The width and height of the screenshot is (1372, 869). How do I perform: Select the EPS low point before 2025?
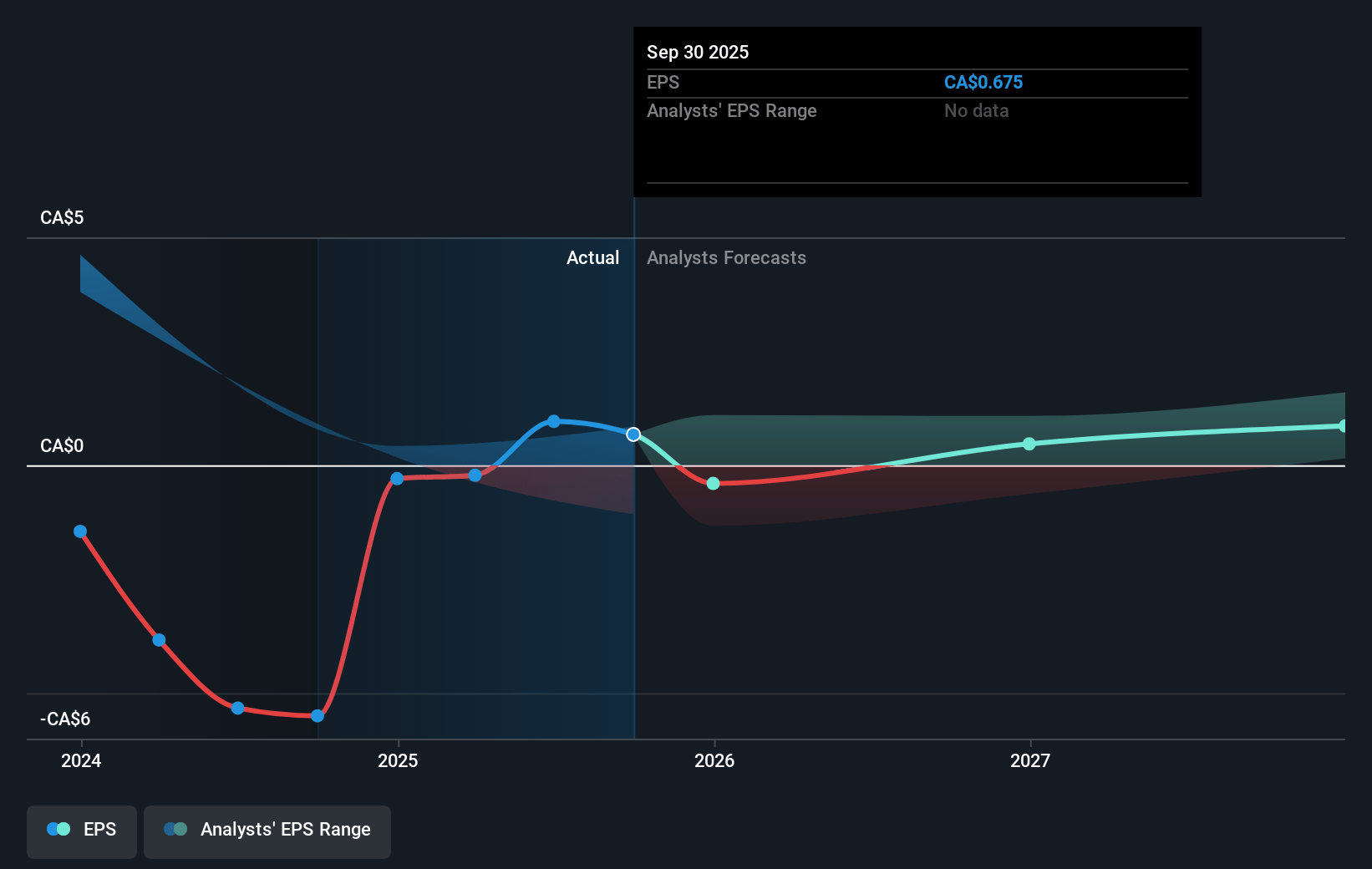tap(318, 715)
